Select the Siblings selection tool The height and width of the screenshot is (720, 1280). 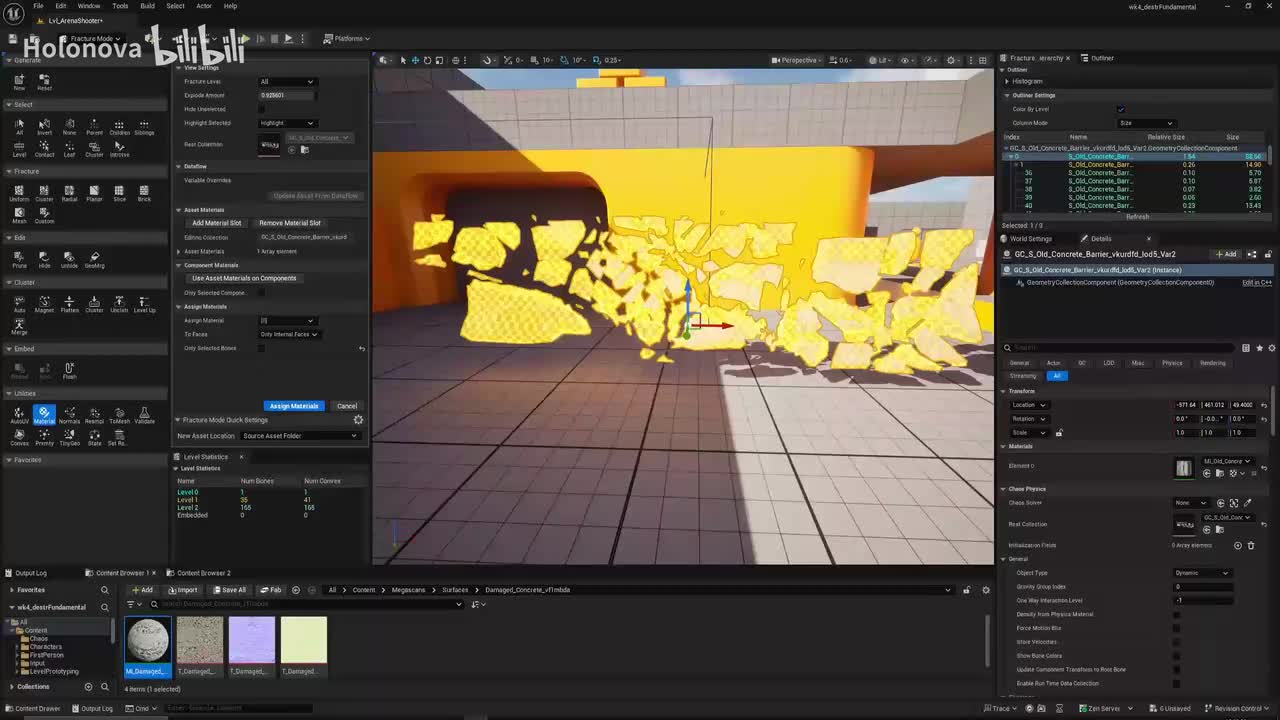pyautogui.click(x=144, y=127)
